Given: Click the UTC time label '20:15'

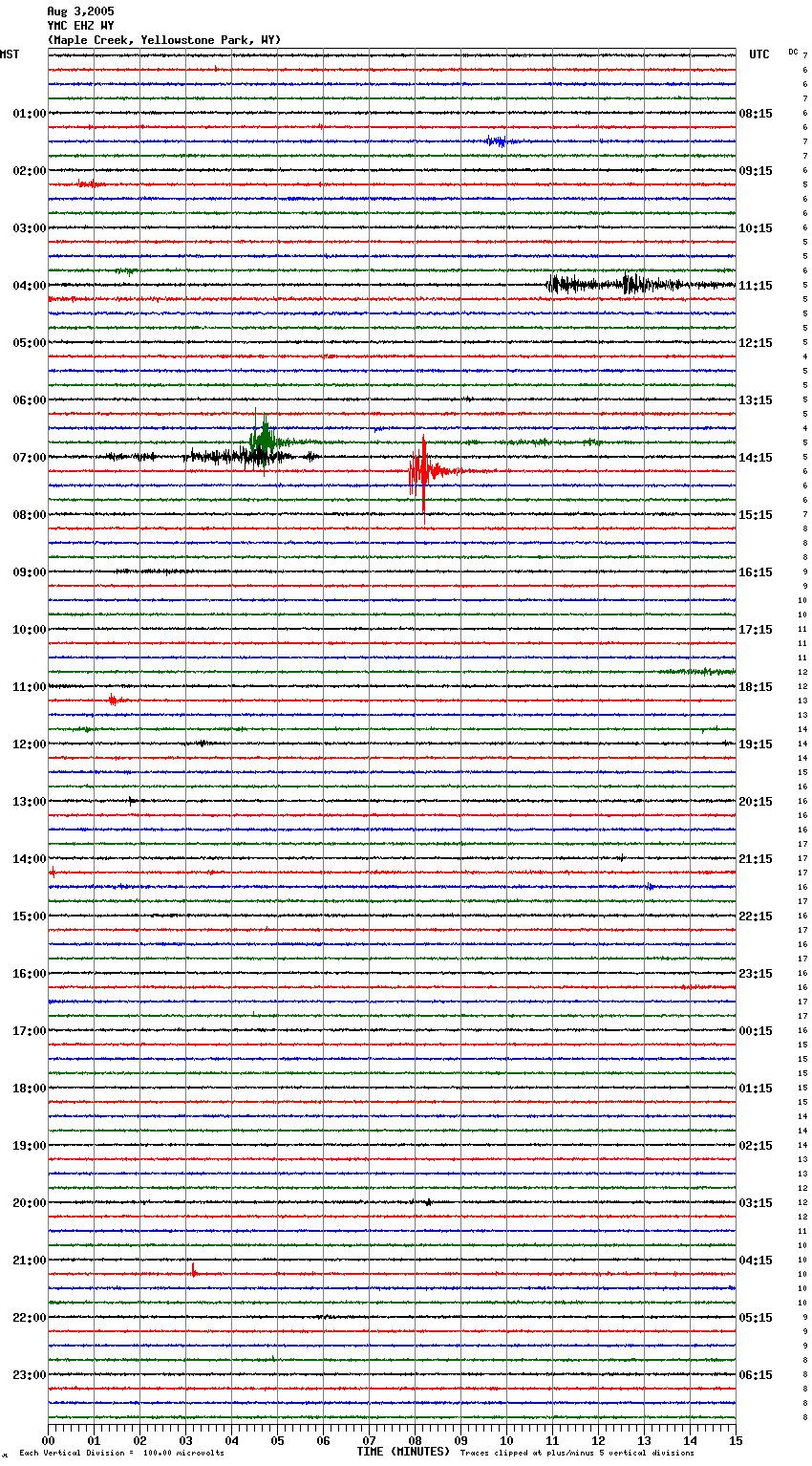Looking at the screenshot, I should 756,802.
